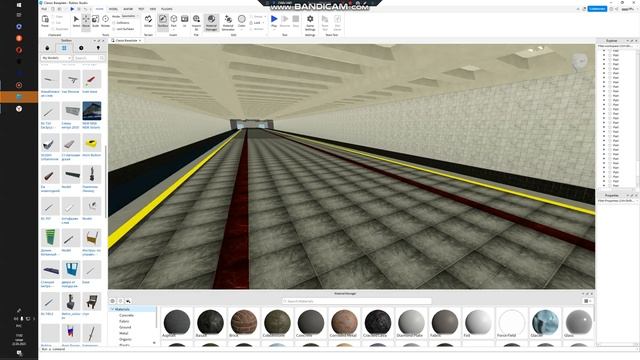Select the yellow Alvin Button model thumbnail
This screenshot has height=360, width=640.
pos(91,143)
